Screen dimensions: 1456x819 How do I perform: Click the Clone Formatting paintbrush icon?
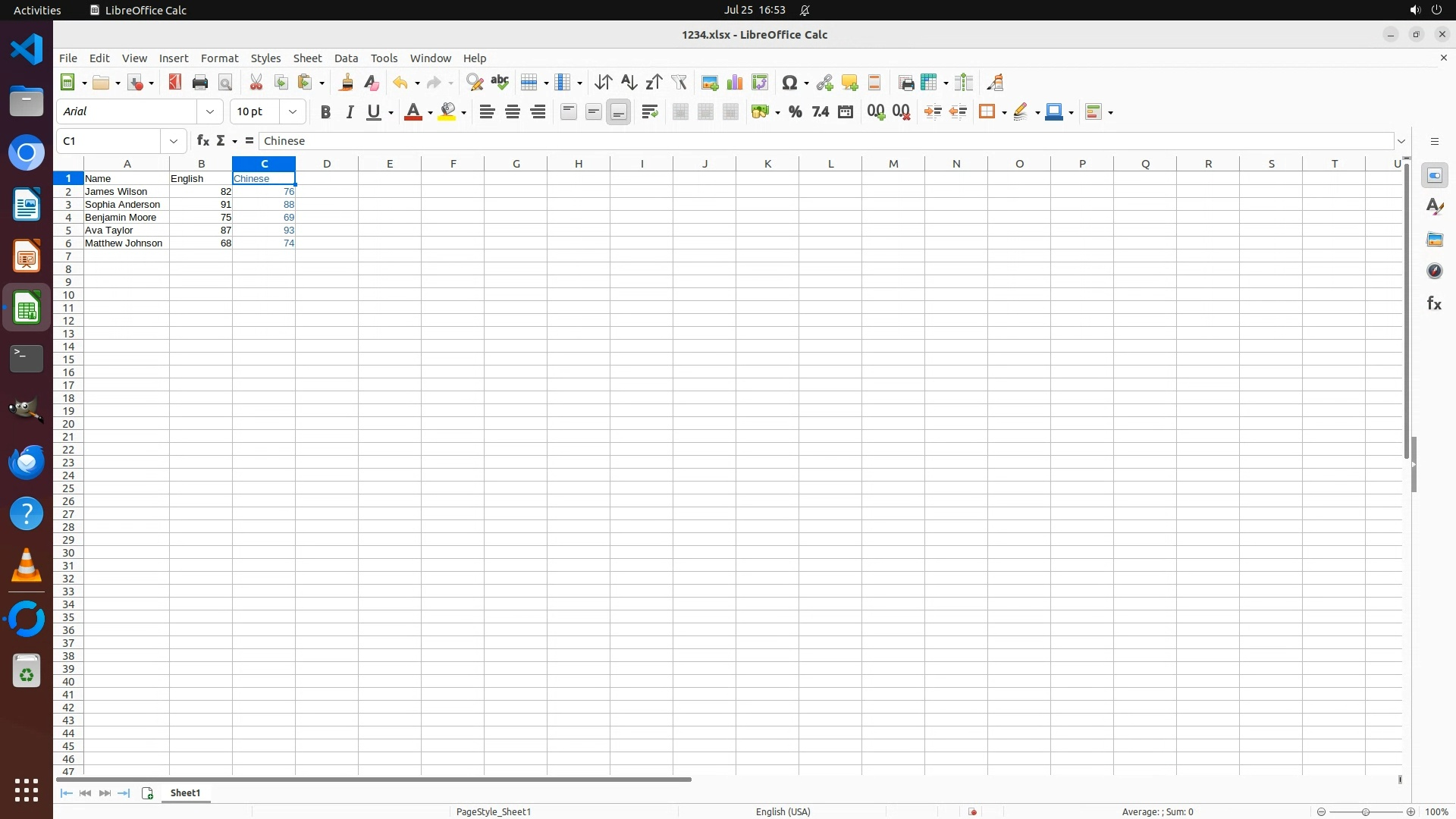point(347,83)
